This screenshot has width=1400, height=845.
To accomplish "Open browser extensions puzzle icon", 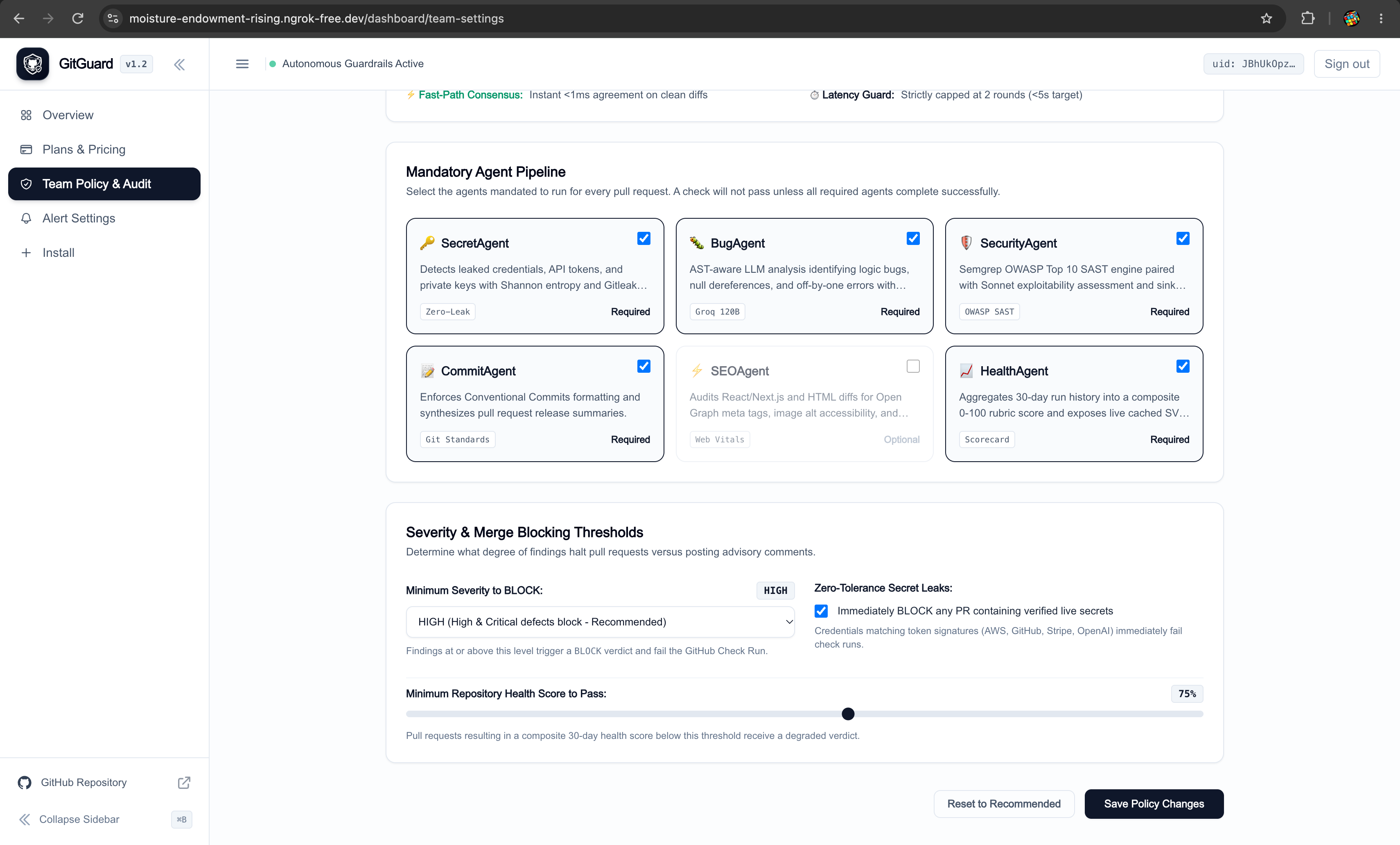I will click(1307, 18).
